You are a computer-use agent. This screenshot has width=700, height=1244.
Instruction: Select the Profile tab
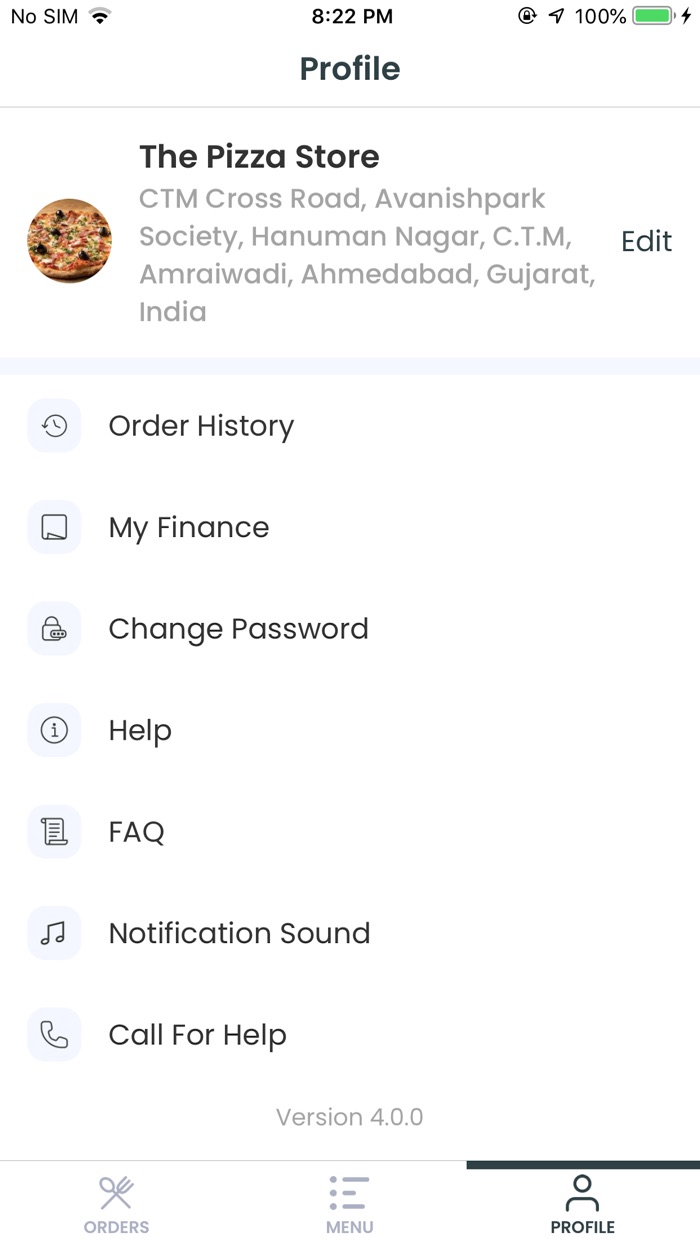click(582, 1204)
